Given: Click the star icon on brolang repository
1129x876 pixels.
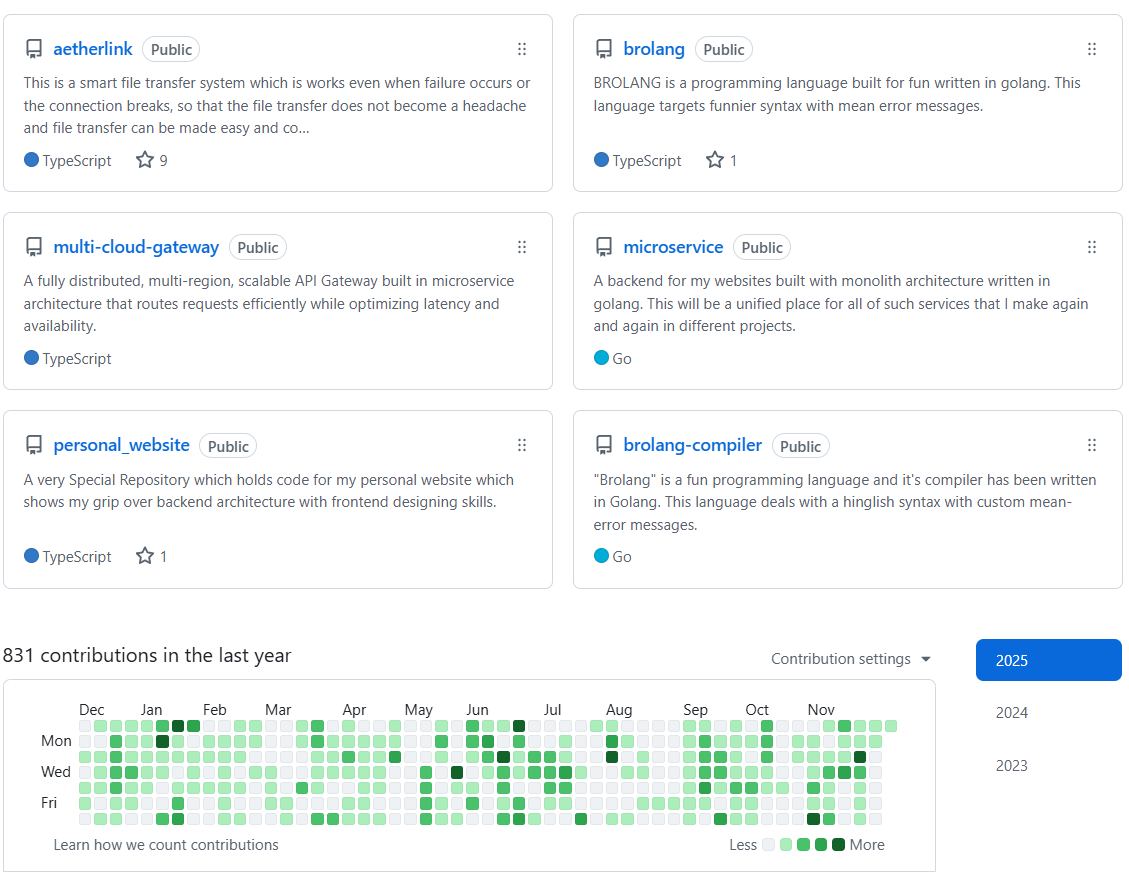Looking at the screenshot, I should (x=715, y=160).
